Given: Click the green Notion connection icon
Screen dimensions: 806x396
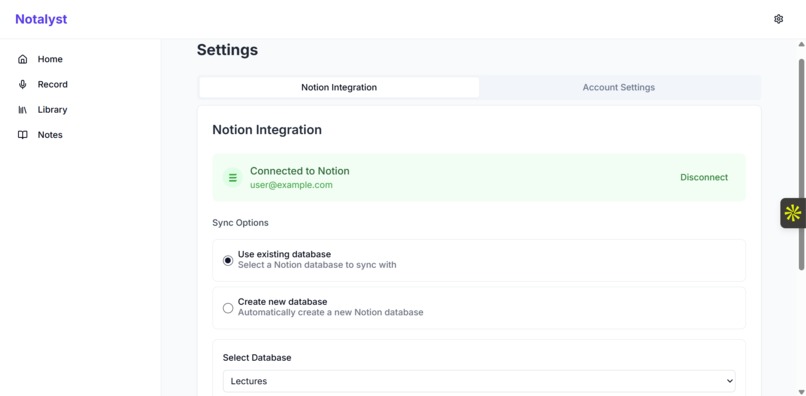Looking at the screenshot, I should point(233,177).
